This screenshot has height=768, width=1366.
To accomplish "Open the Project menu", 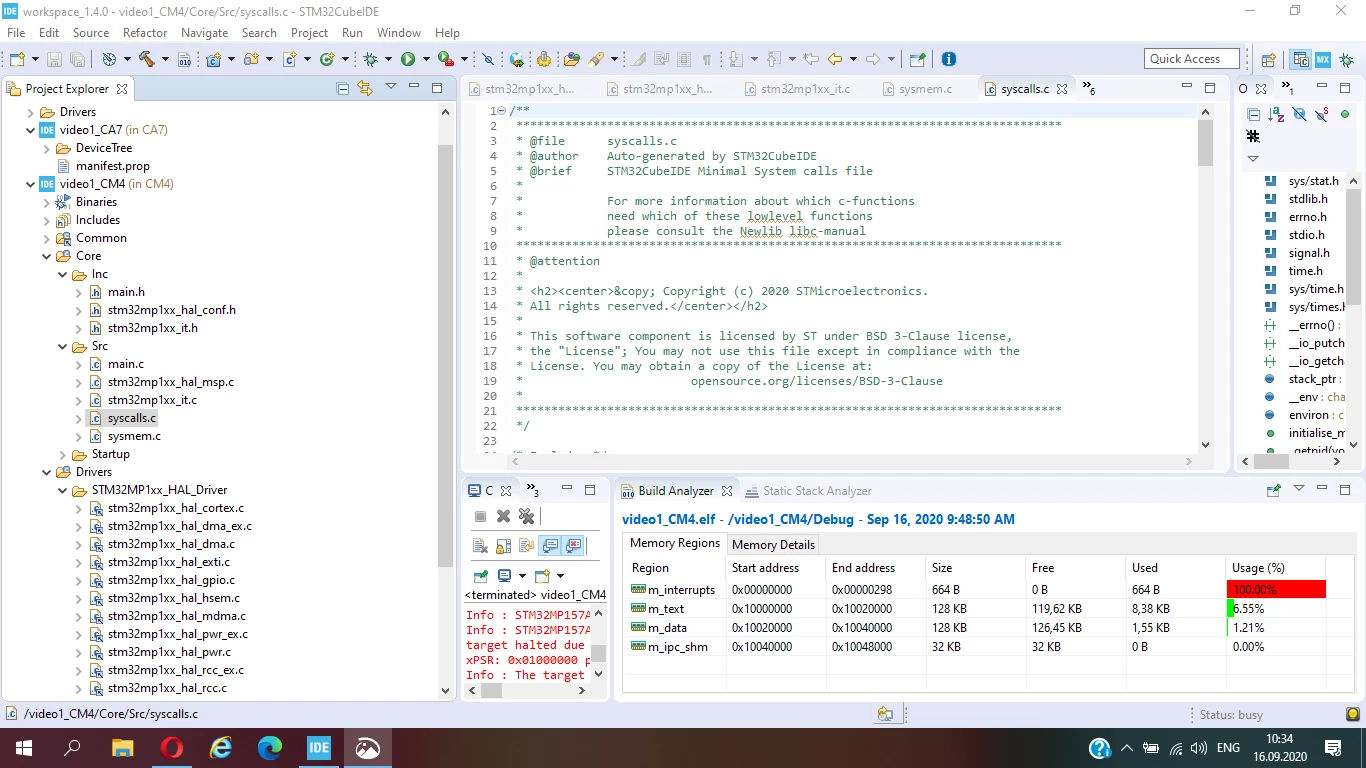I will 309,33.
